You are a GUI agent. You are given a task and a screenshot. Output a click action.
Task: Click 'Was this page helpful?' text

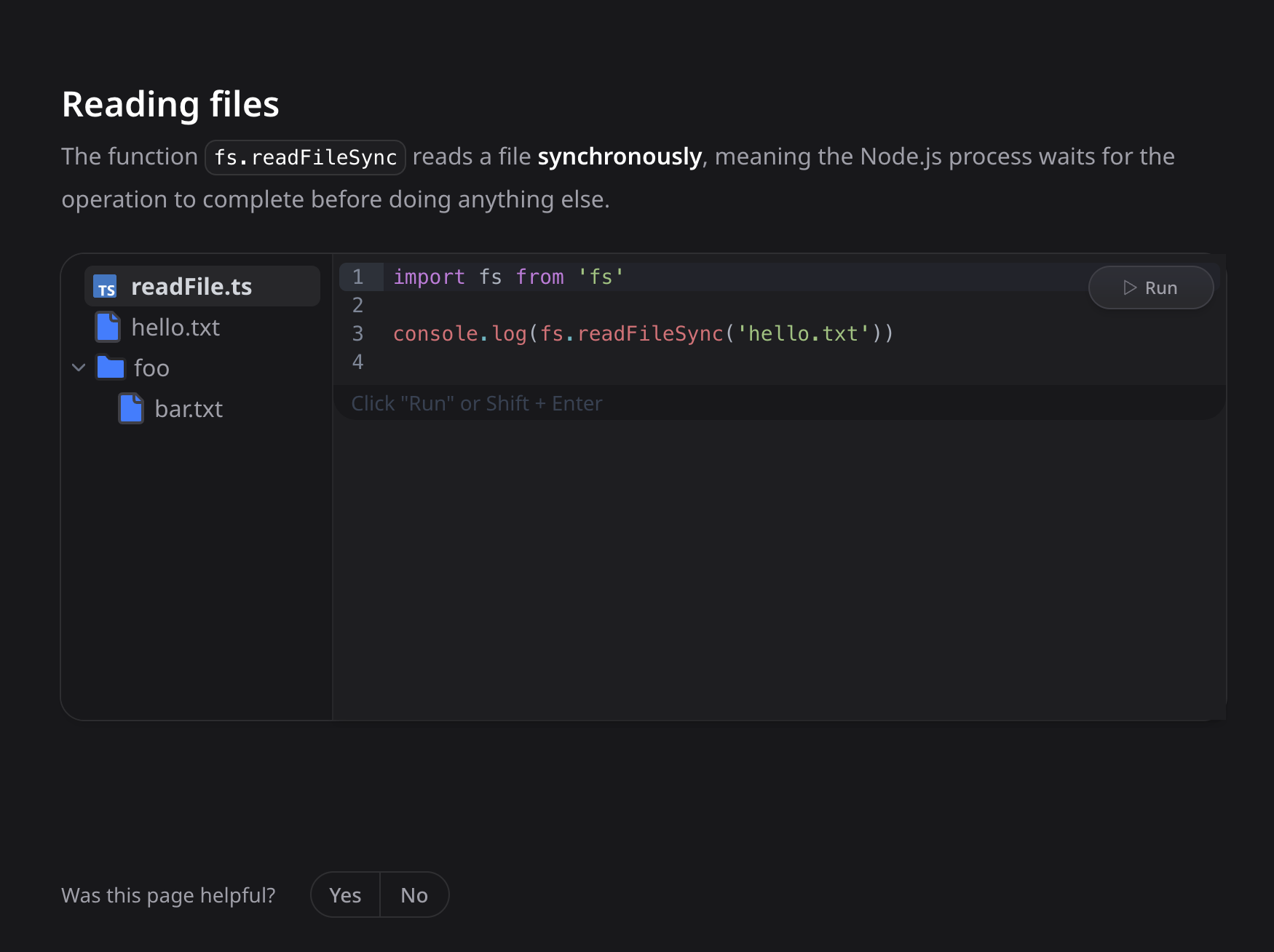168,895
